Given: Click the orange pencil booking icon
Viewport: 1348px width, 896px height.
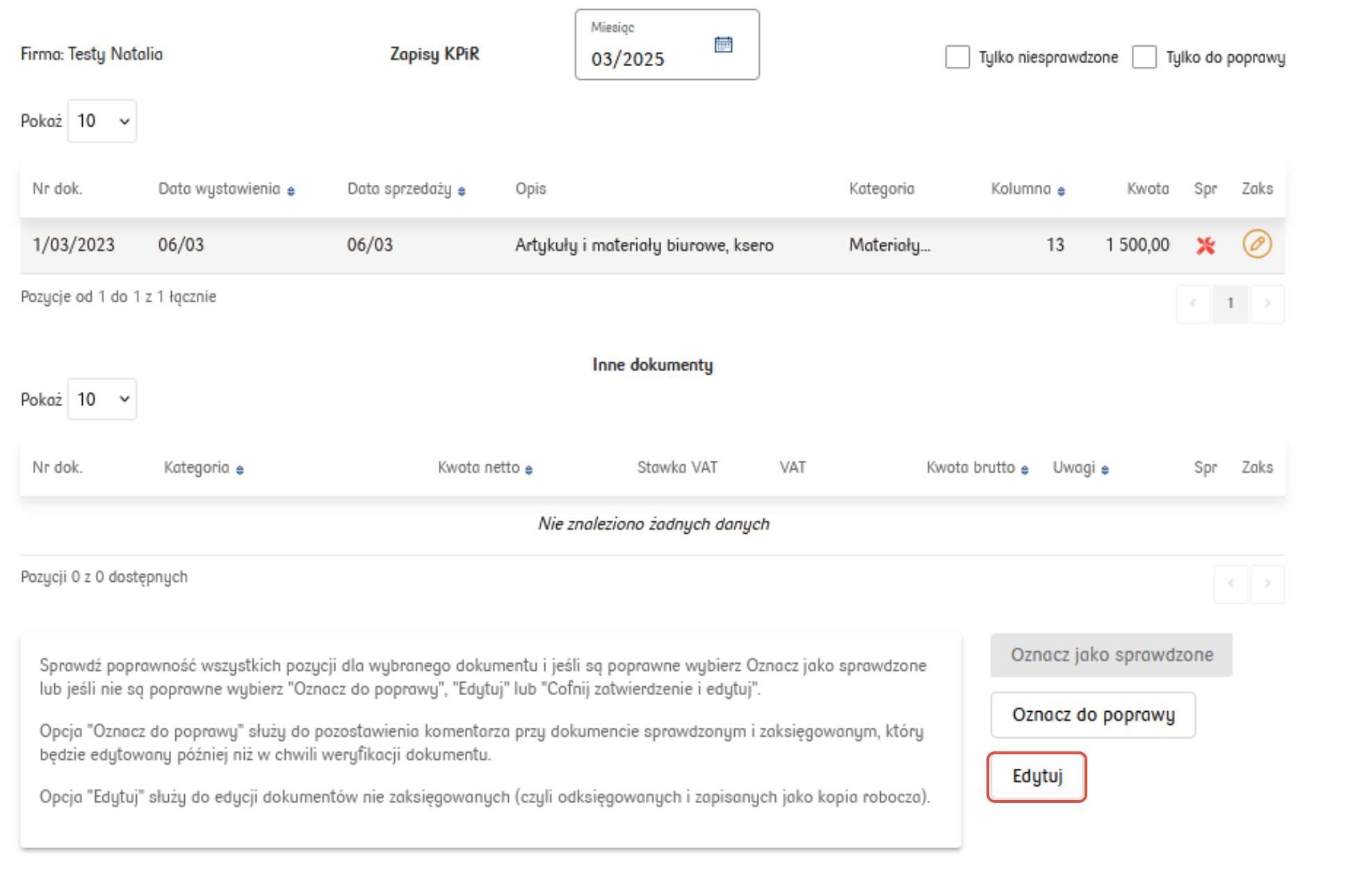Looking at the screenshot, I should tap(1257, 245).
